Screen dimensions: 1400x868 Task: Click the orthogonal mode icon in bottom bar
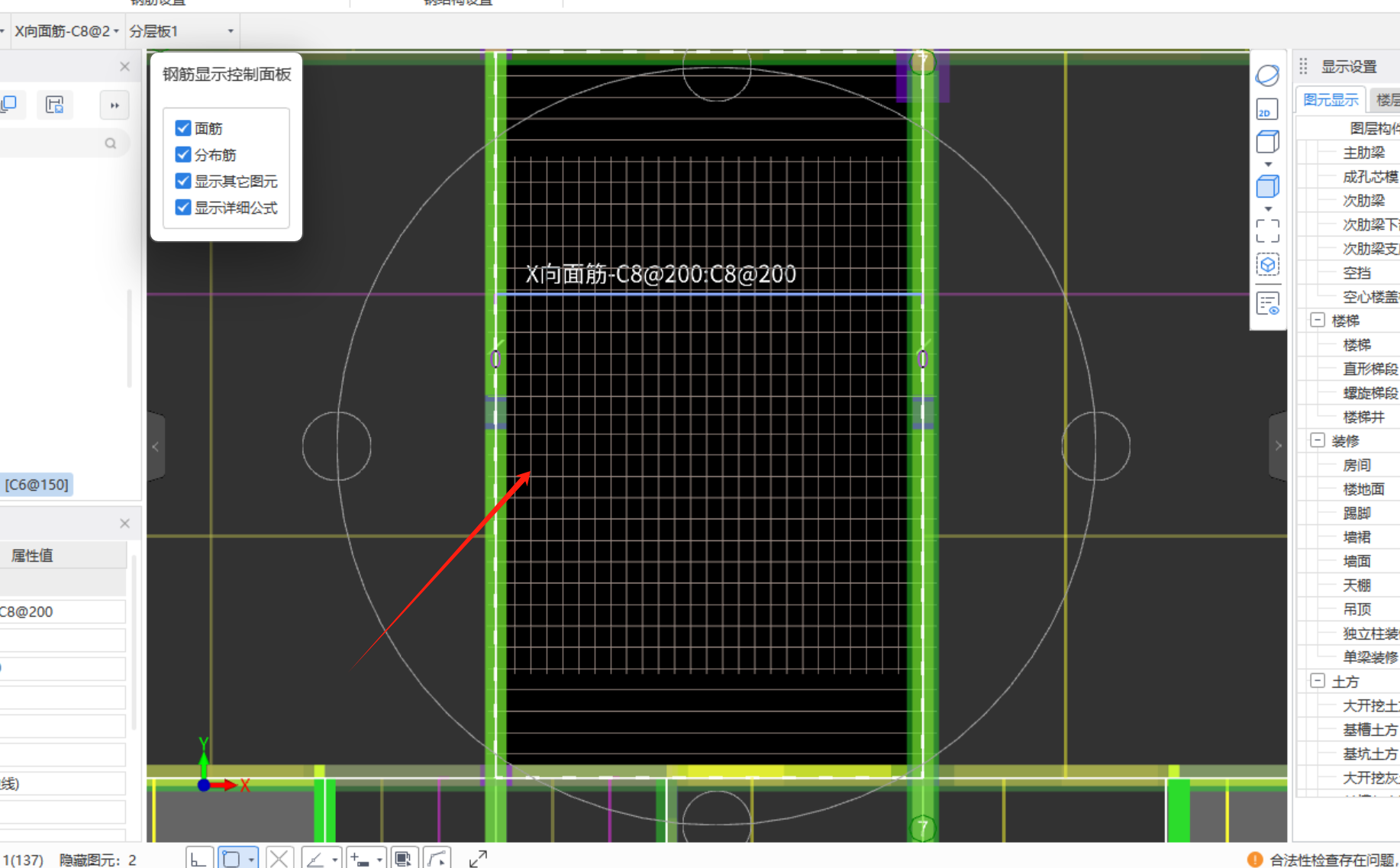click(198, 859)
